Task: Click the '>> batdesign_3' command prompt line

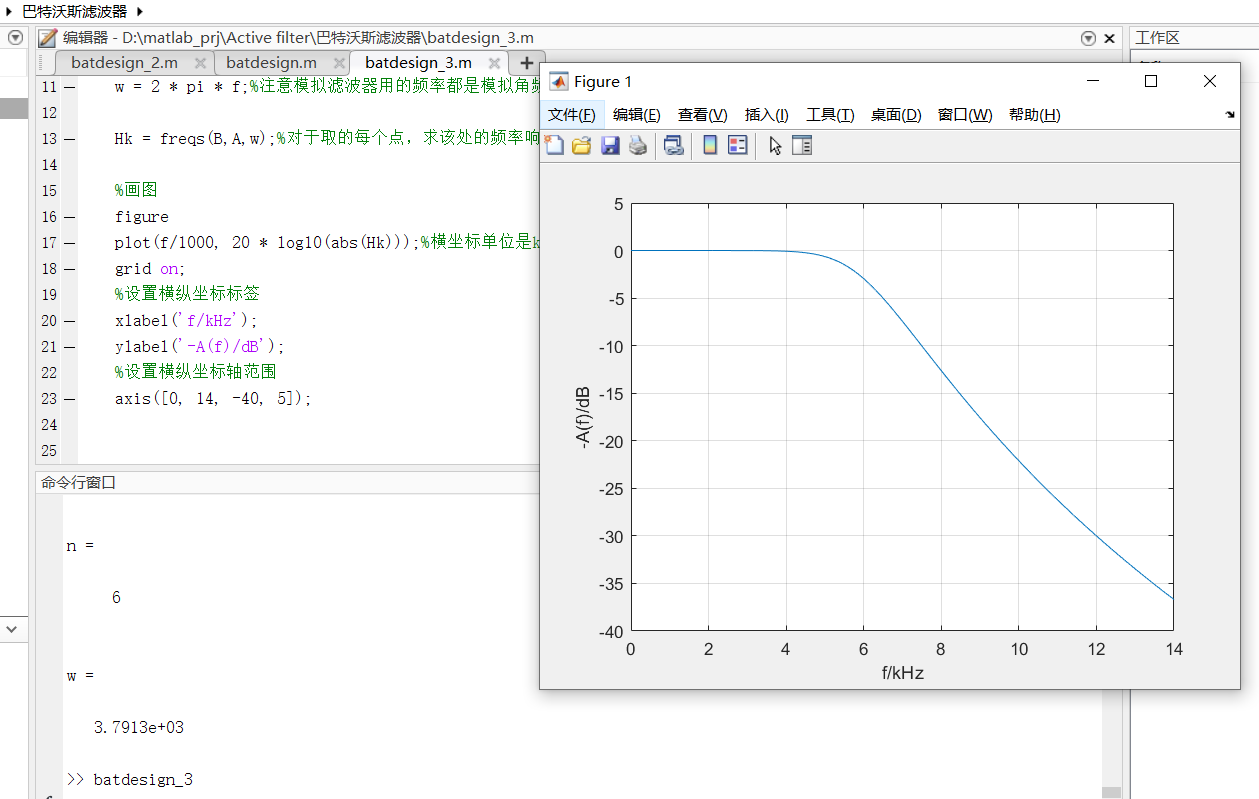Action: [x=129, y=779]
